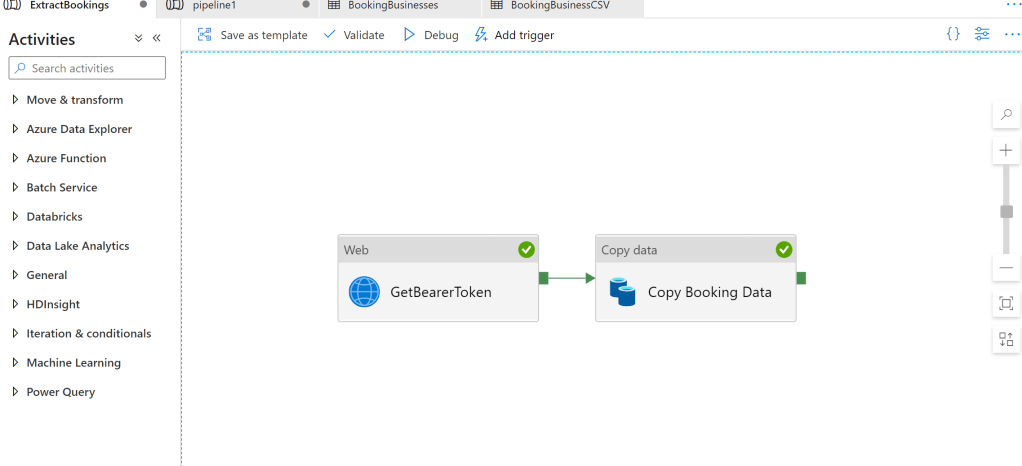Hide the Activities pane with the double-left arrow
Viewport: 1022px width, 466px height.
tap(156, 38)
